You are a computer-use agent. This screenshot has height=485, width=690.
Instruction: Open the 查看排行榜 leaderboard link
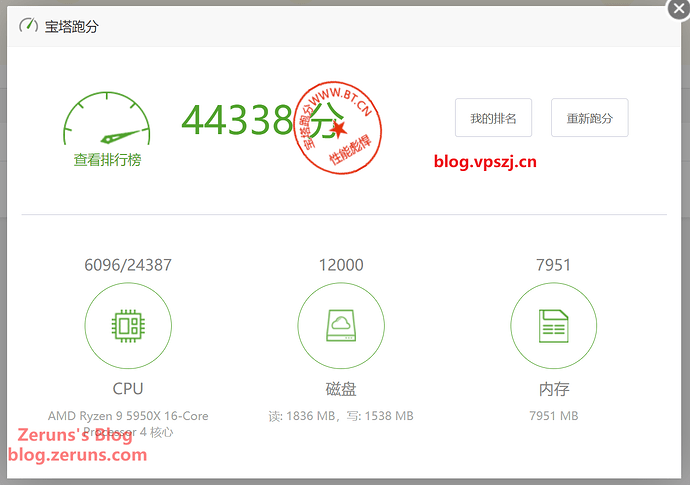tap(107, 159)
